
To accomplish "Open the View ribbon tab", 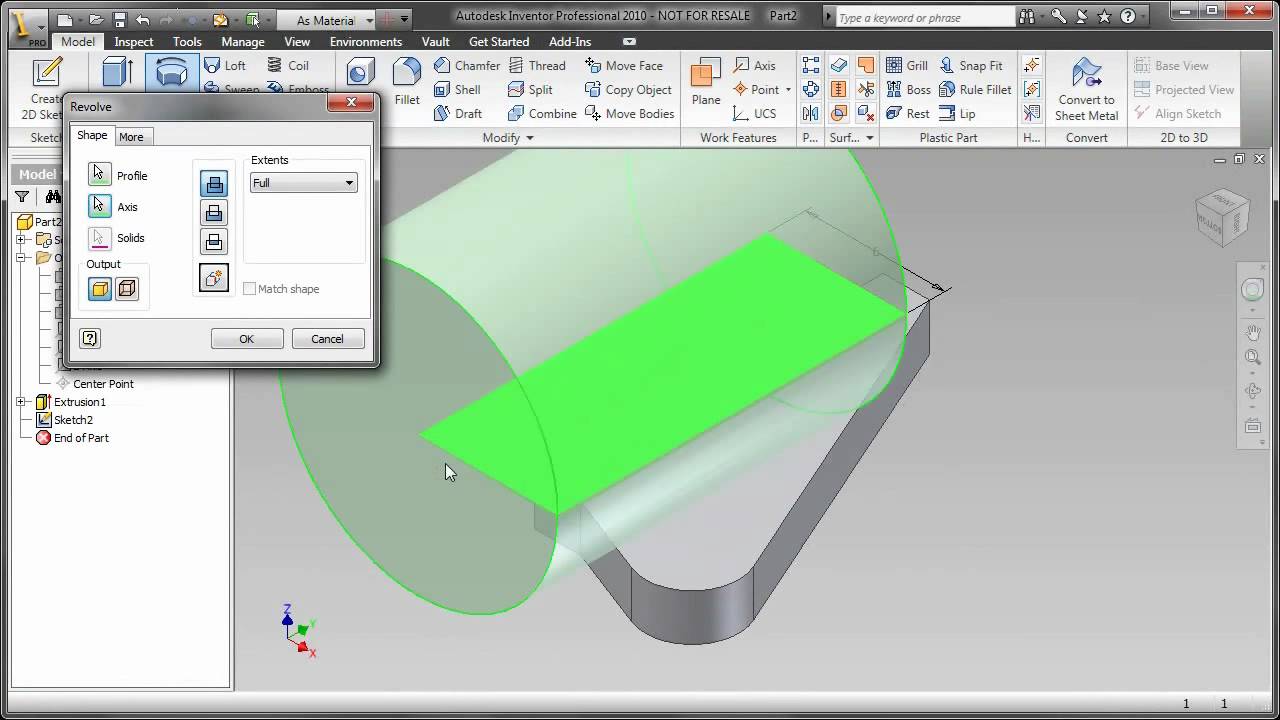I will click(297, 42).
